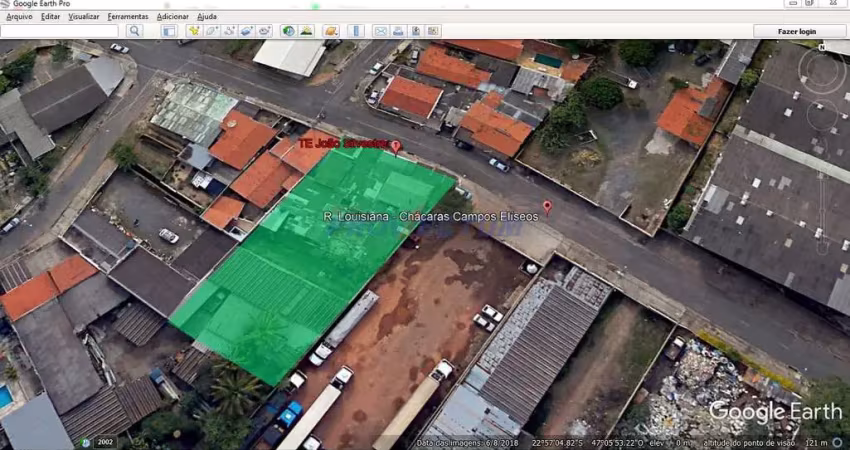The image size is (850, 450).
Task: Open the Ferramentas menu
Action: click(127, 17)
